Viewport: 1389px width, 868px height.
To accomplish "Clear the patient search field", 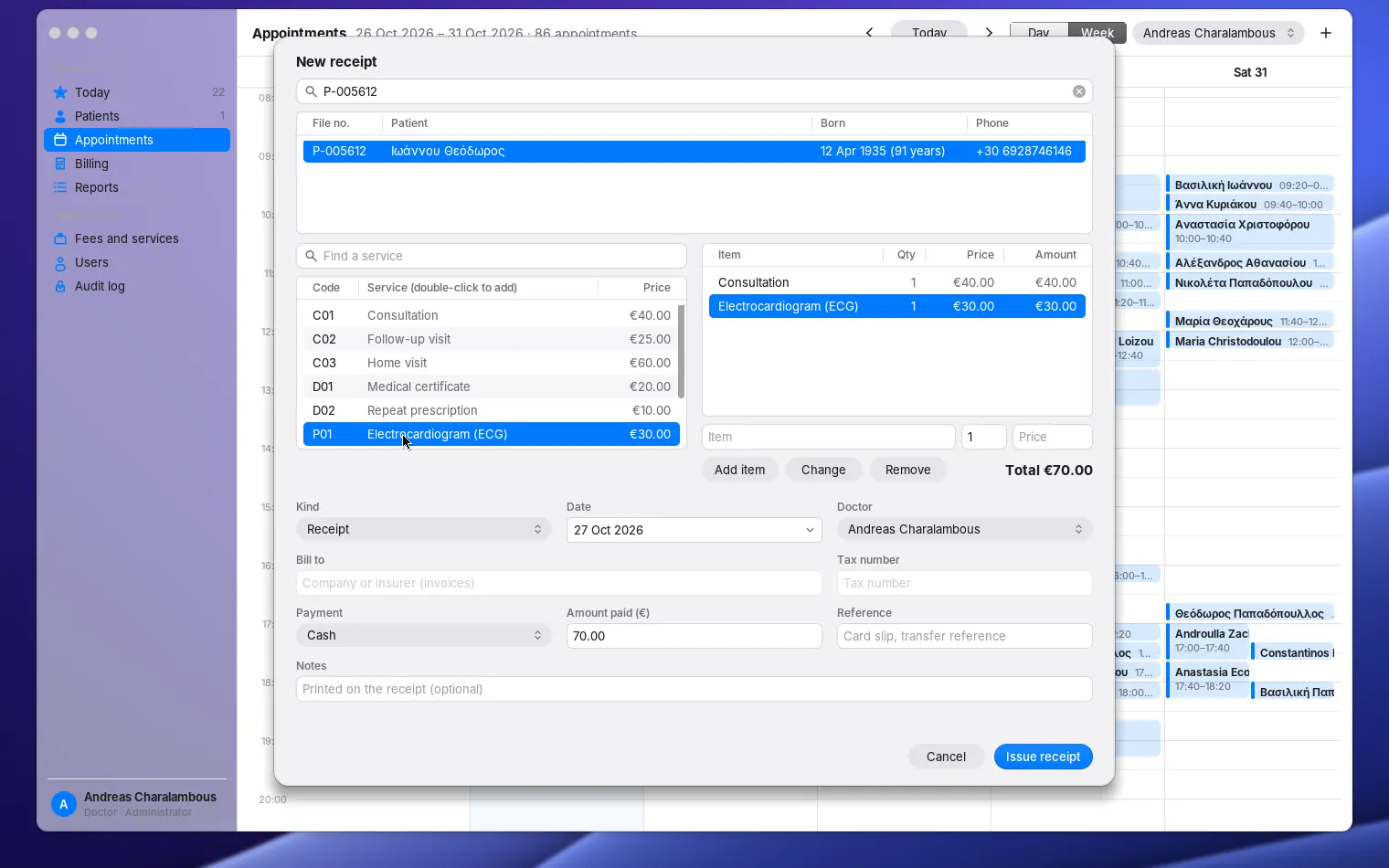I will [1079, 91].
